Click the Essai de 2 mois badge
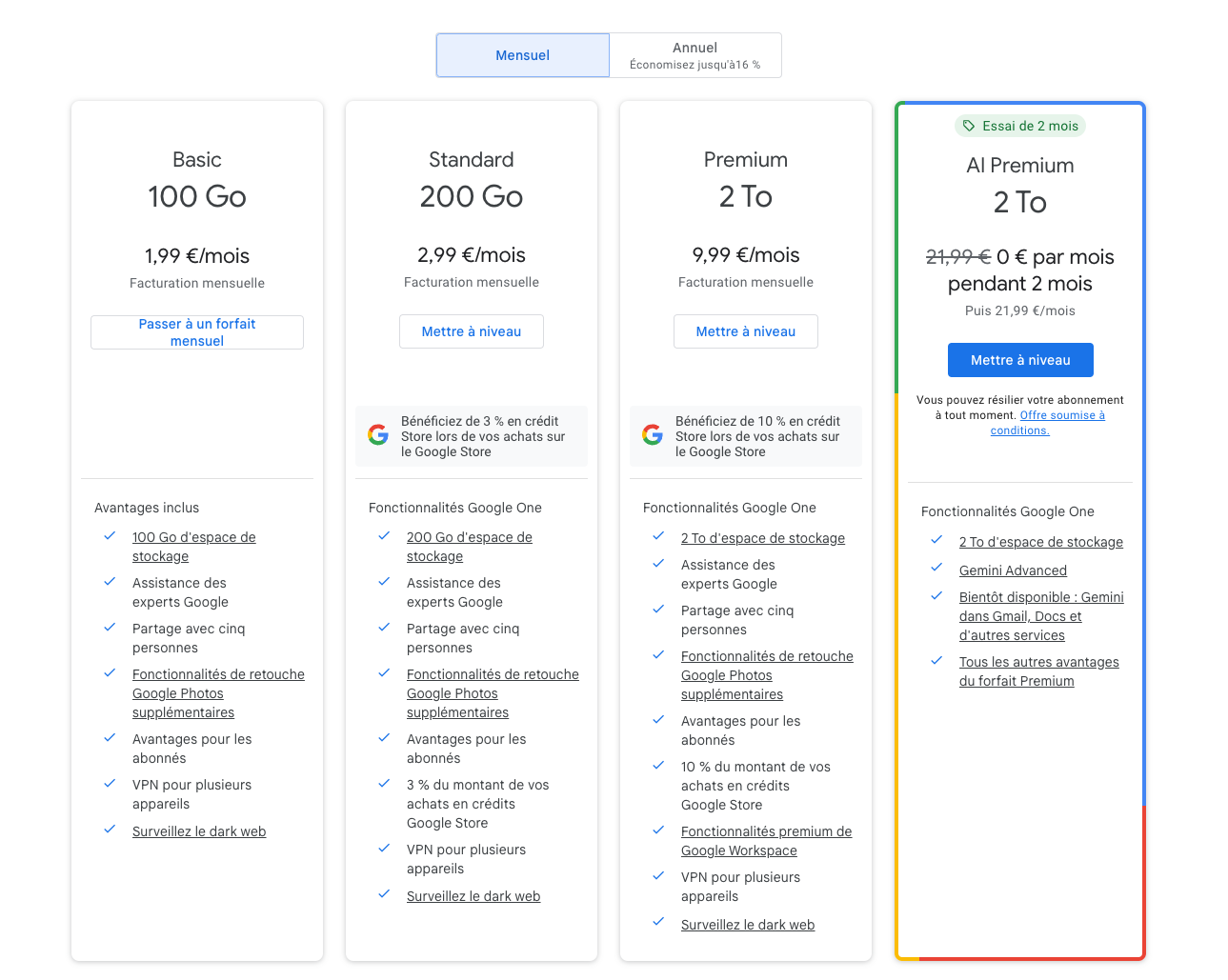Screen dimensions: 1228x980 pos(1019,125)
